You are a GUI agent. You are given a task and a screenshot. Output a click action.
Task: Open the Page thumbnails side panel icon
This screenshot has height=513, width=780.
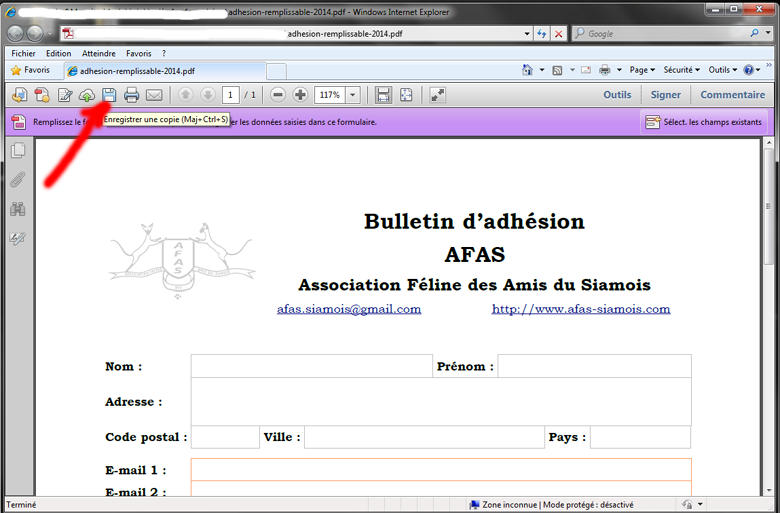(18, 150)
